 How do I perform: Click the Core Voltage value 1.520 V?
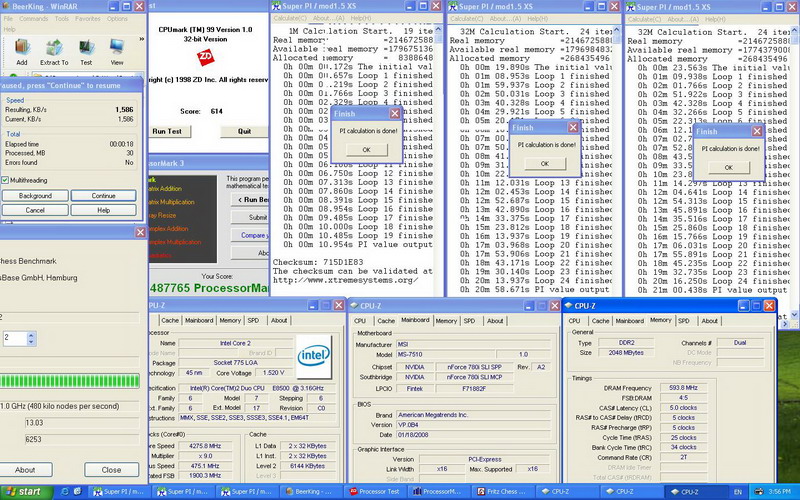pos(274,373)
